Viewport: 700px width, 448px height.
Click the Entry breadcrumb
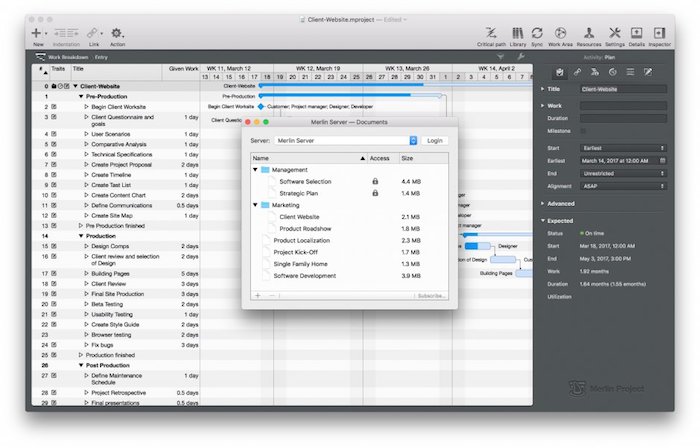tap(101, 57)
